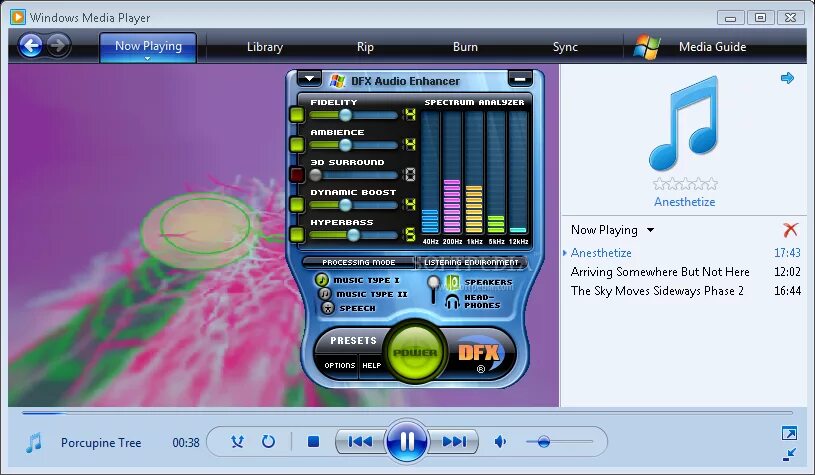
Task: Click the Hyperbass slider knob
Action: [353, 235]
